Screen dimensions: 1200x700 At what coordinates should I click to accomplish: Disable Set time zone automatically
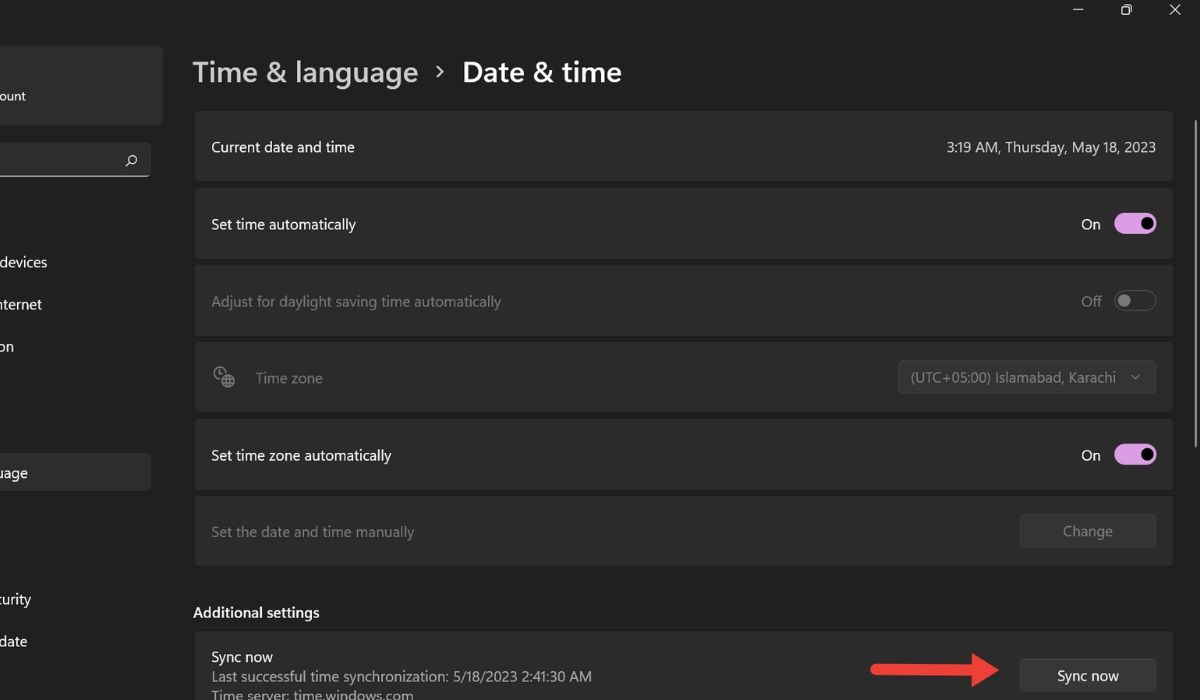[1135, 455]
